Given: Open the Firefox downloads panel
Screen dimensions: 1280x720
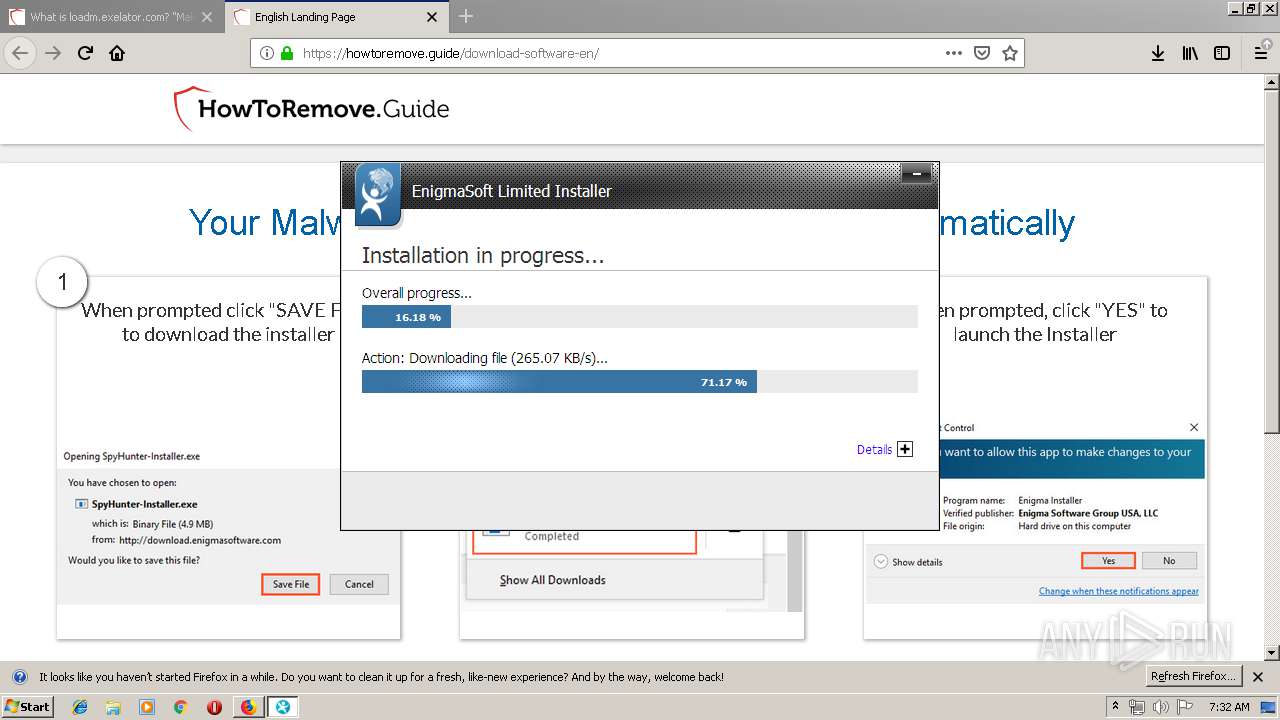Looking at the screenshot, I should [1158, 53].
